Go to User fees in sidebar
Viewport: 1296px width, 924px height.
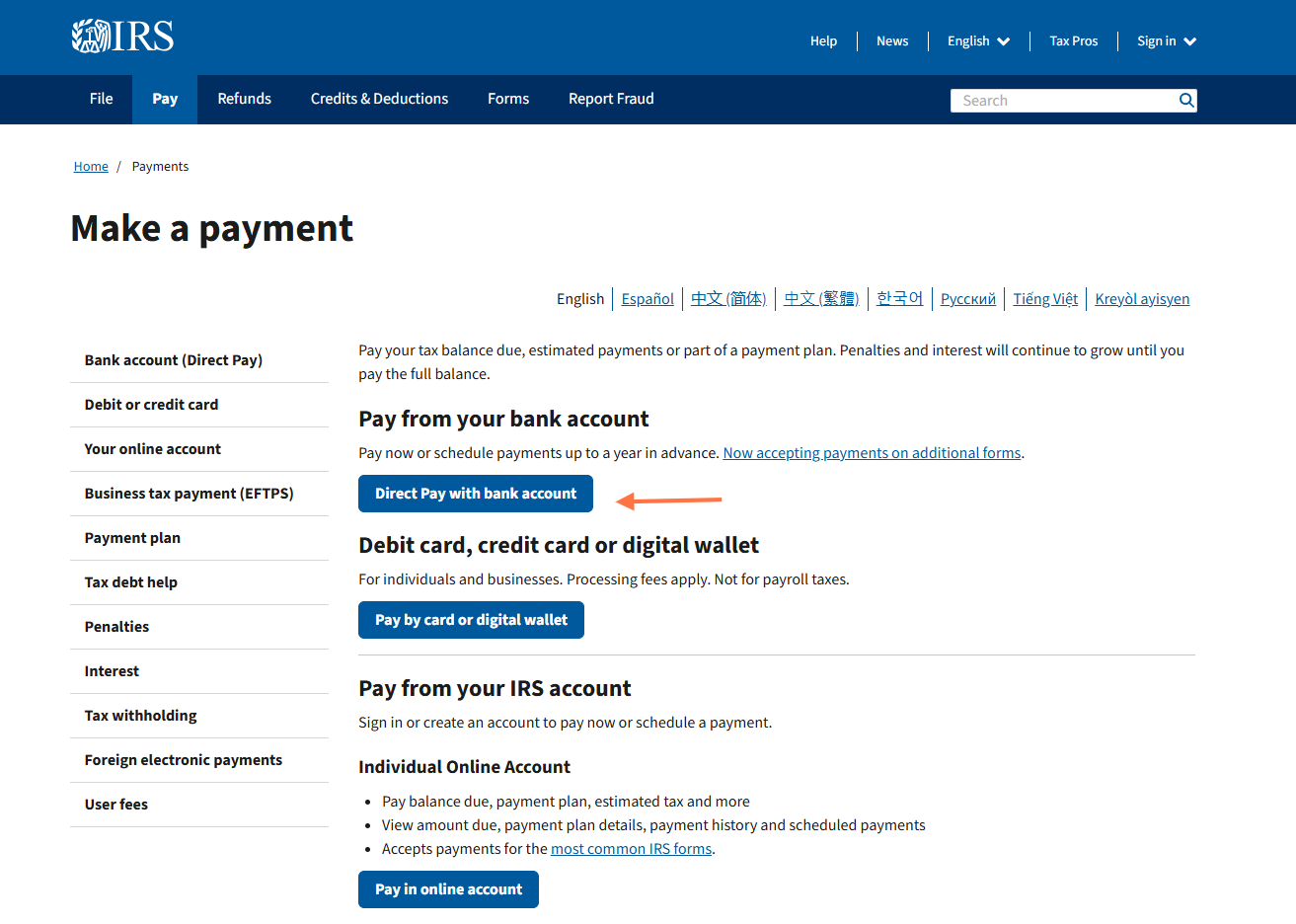tap(199, 805)
